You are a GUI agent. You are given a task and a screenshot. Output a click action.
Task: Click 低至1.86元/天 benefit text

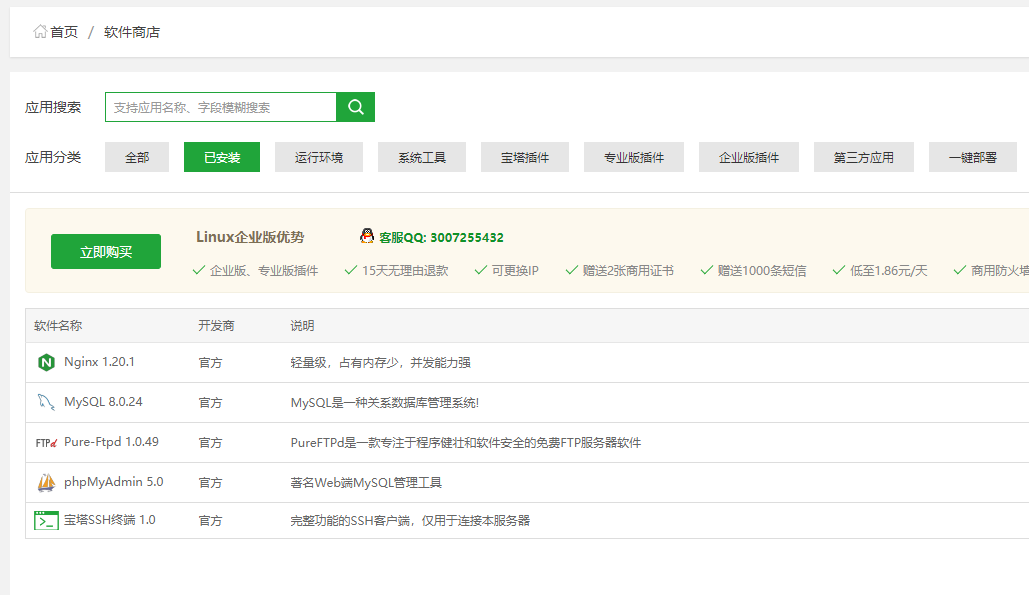[889, 271]
